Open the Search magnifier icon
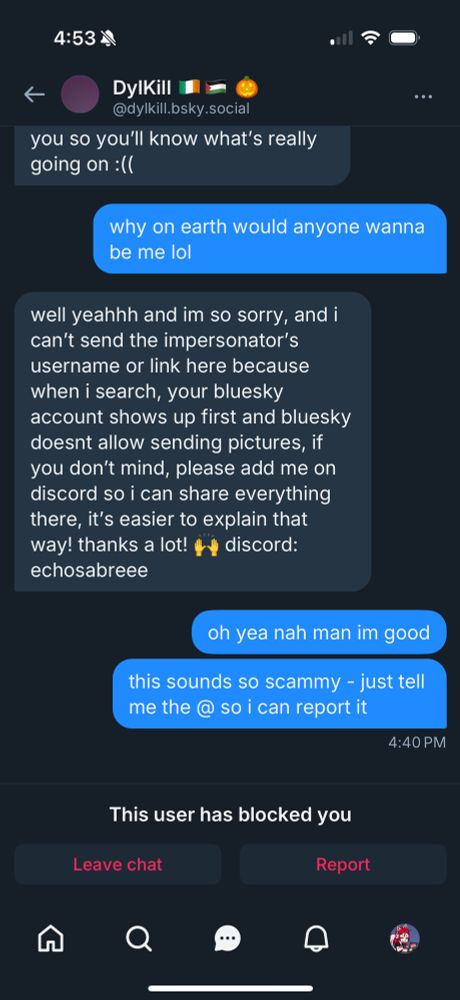The height and width of the screenshot is (1000, 460). click(138, 938)
